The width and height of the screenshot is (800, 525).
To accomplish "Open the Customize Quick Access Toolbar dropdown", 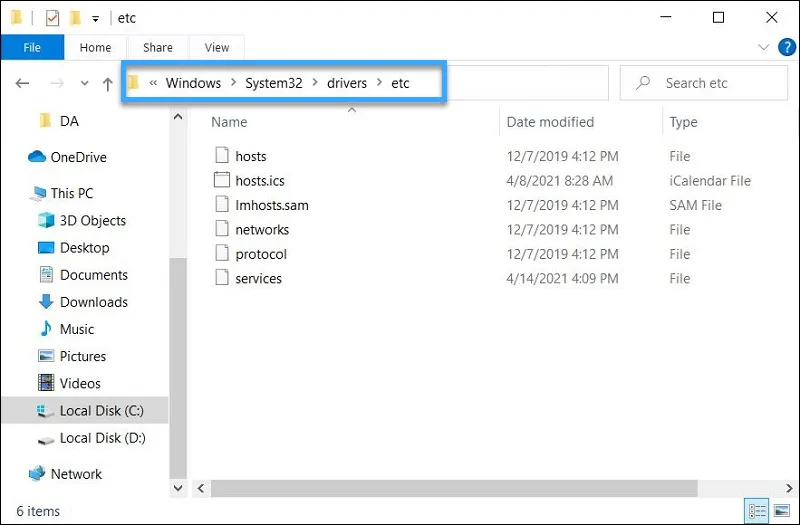I will [95, 19].
